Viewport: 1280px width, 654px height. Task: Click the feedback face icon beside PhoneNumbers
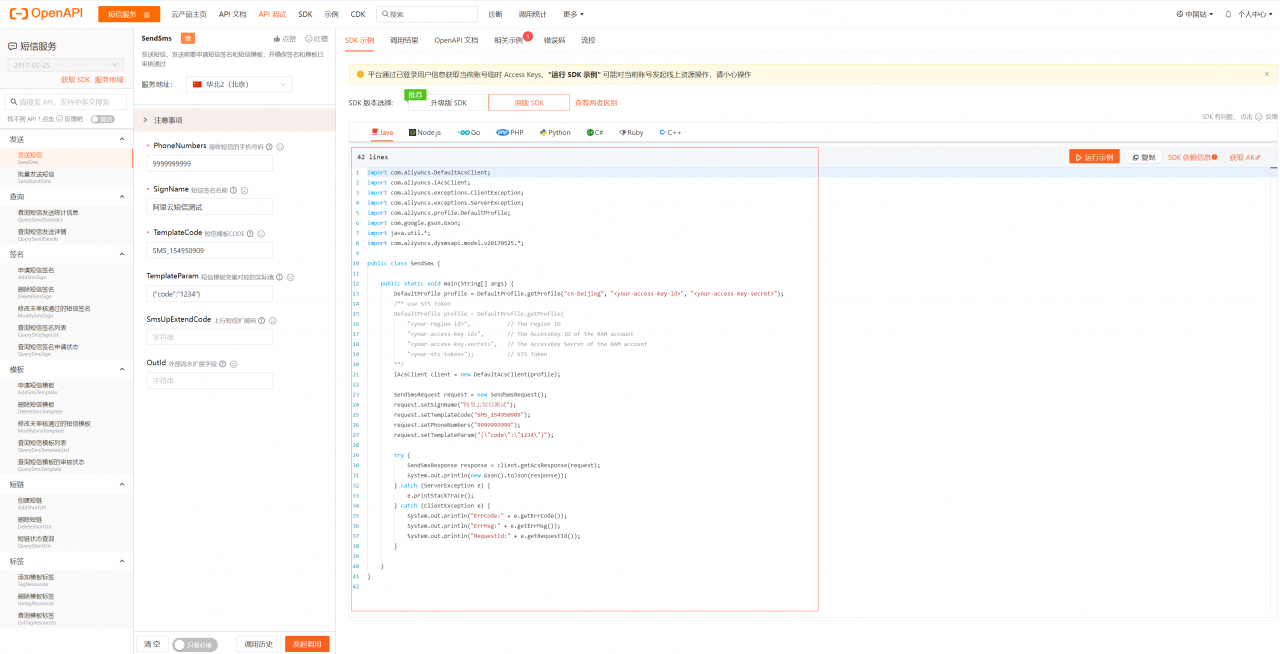click(280, 146)
